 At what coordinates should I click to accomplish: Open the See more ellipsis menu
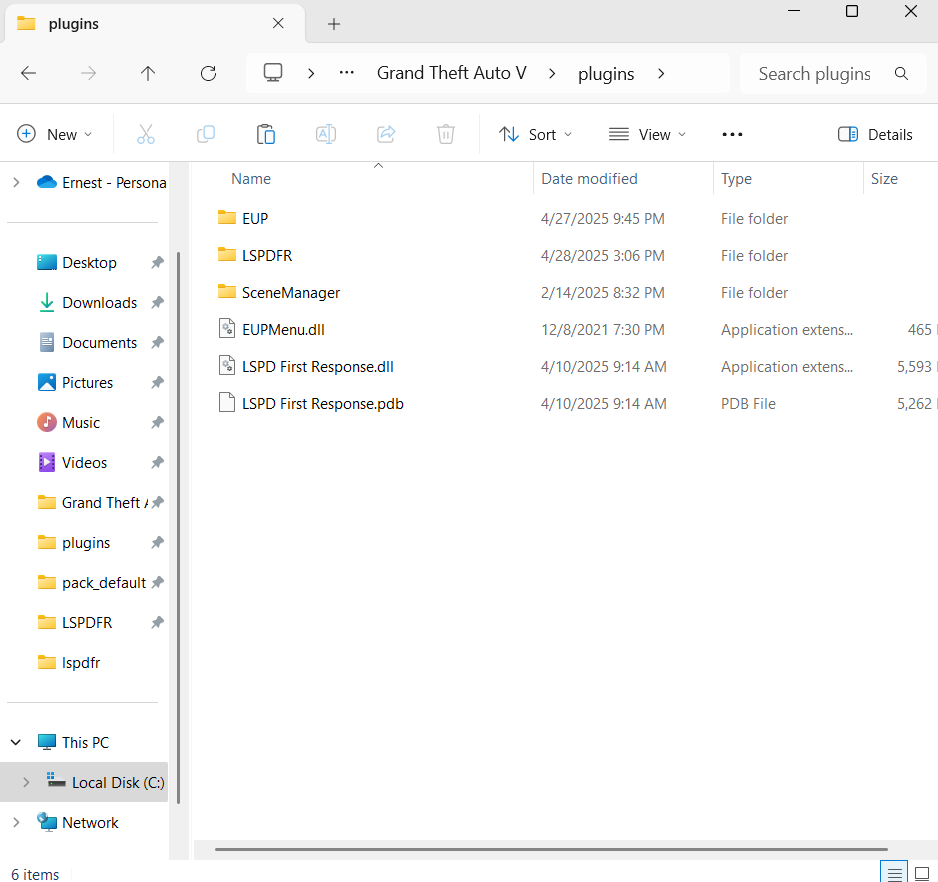tap(732, 134)
